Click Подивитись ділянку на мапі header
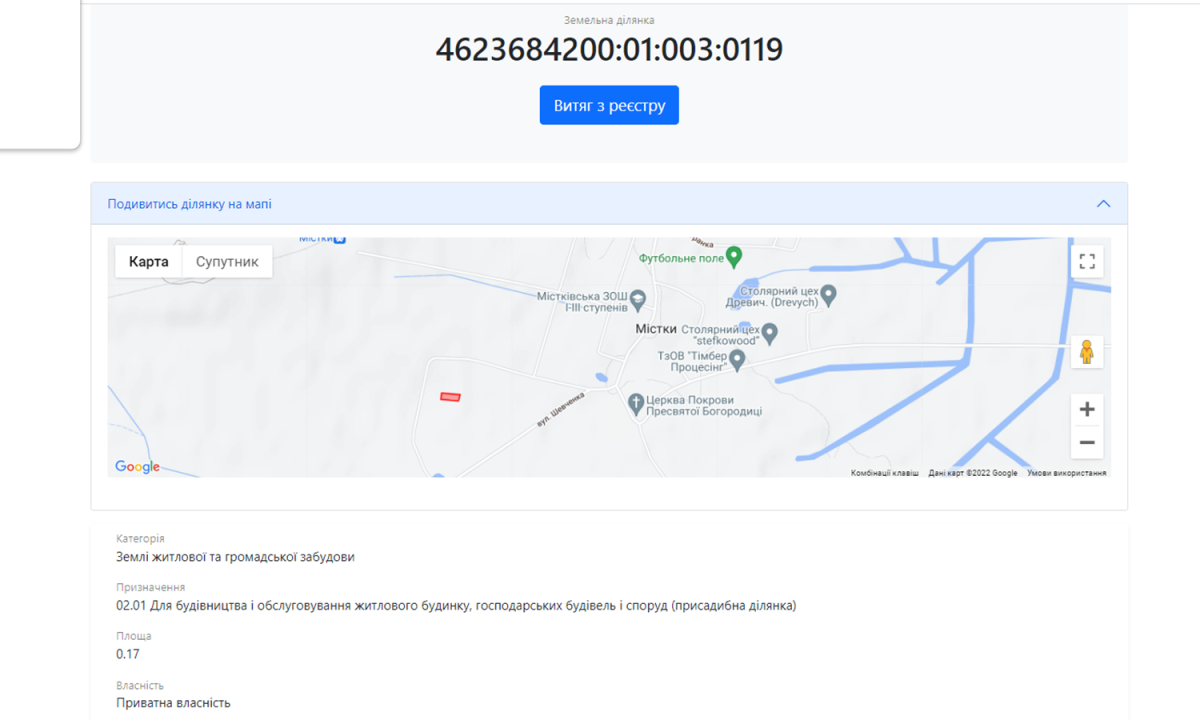 [190, 204]
